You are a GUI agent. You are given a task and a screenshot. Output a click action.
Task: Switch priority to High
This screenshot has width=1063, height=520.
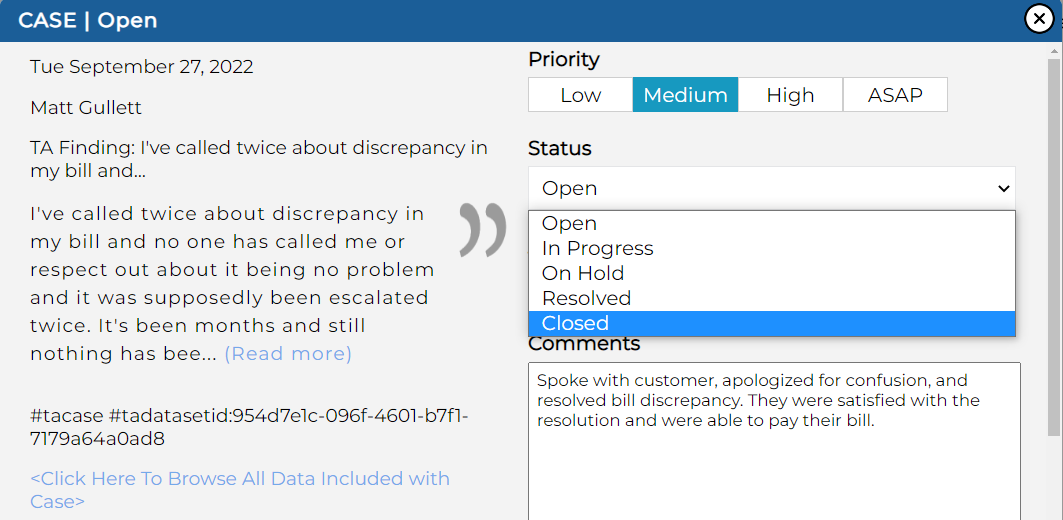(790, 95)
